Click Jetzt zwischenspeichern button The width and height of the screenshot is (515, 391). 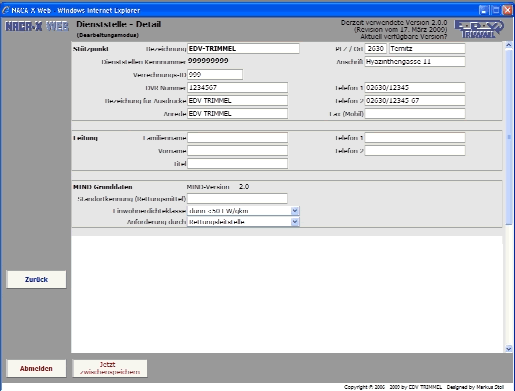pyautogui.click(x=110, y=368)
